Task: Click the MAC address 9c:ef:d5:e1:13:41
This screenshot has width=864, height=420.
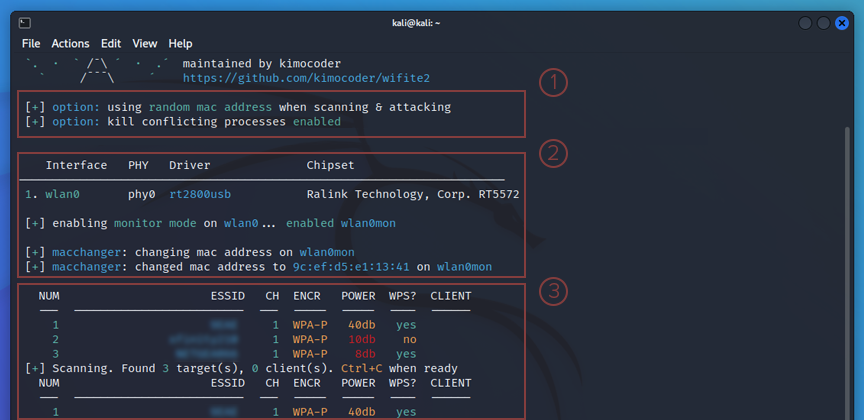Action: (351, 267)
